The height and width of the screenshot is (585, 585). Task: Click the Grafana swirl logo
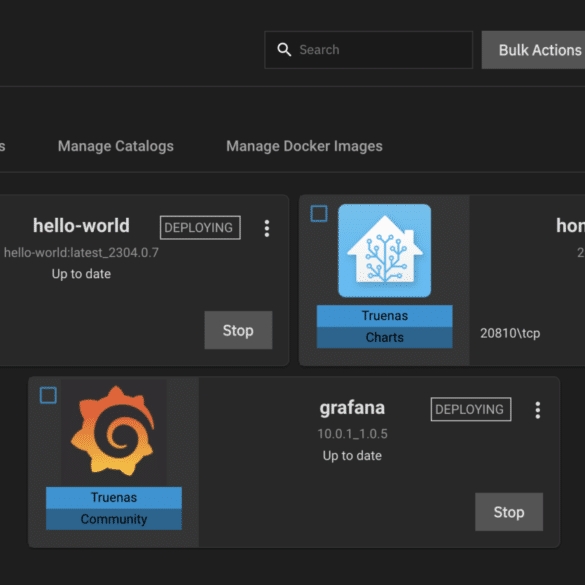(113, 431)
